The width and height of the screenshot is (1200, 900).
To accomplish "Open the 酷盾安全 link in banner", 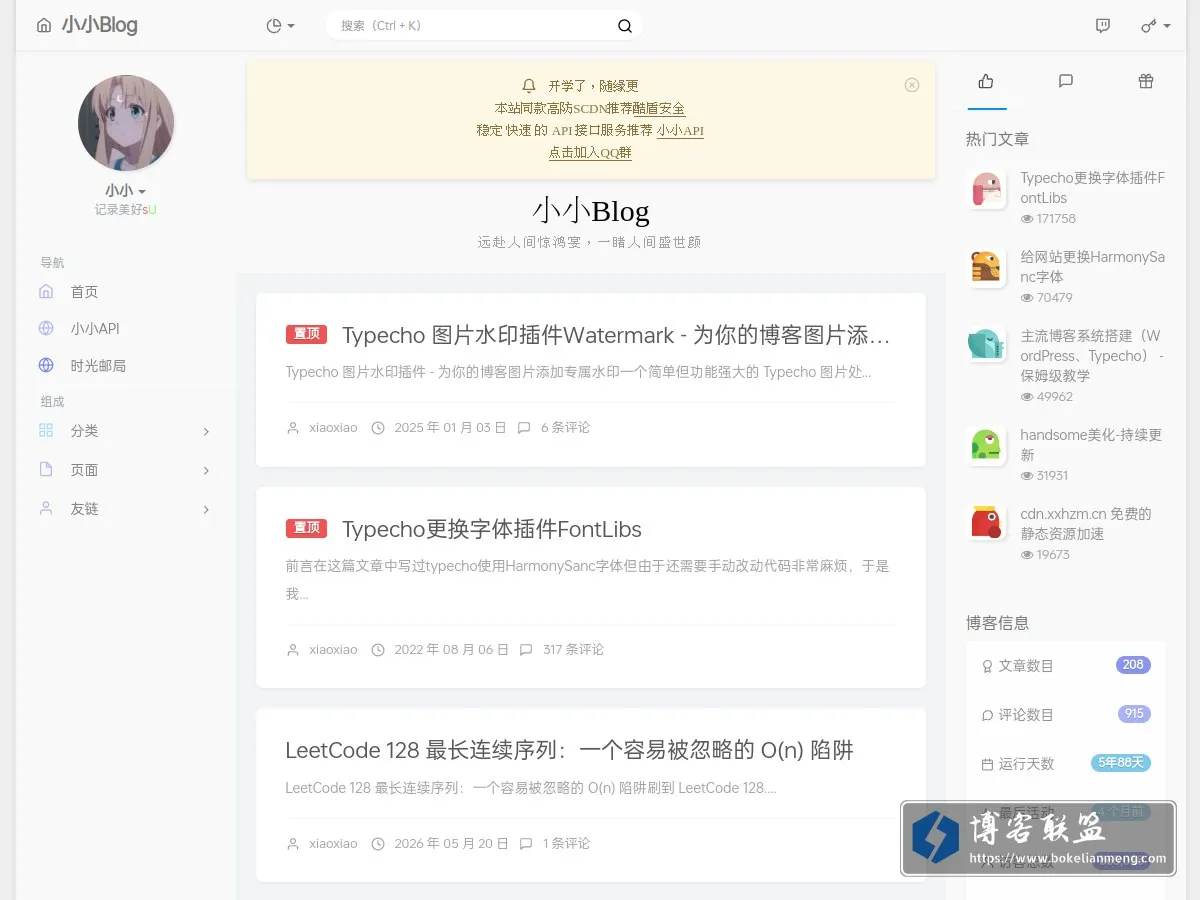I will (659, 108).
